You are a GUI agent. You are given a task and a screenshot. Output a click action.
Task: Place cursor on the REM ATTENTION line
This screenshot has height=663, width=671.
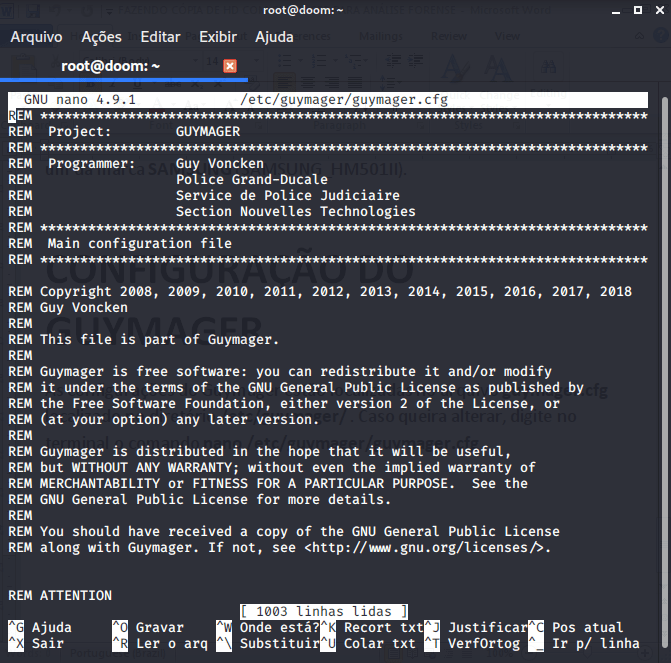coord(60,596)
